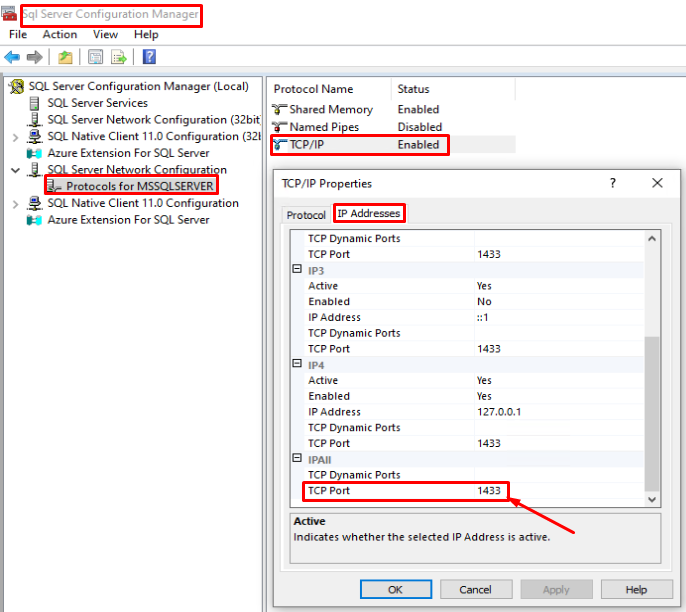This screenshot has width=686, height=612.
Task: Click the TCP/IP protocol icon
Action: pyautogui.click(x=279, y=144)
